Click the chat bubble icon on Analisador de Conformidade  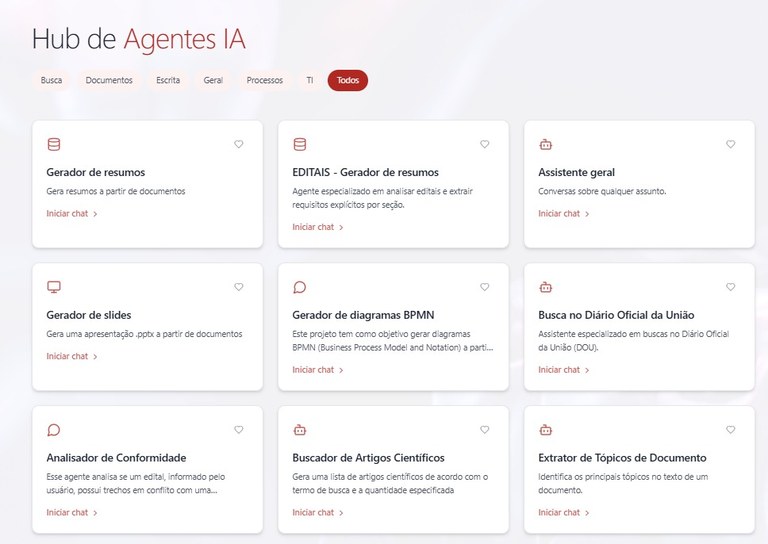(x=54, y=430)
